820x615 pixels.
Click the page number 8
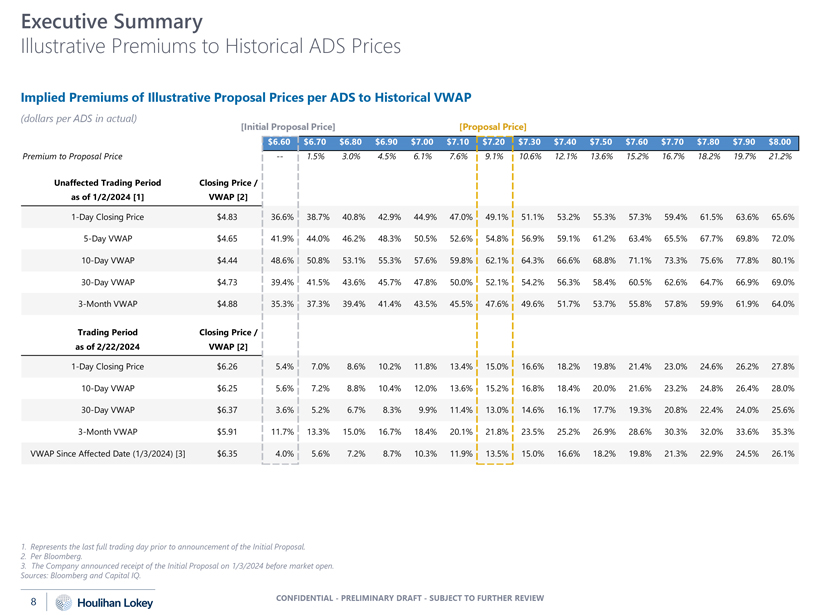[x=33, y=602]
